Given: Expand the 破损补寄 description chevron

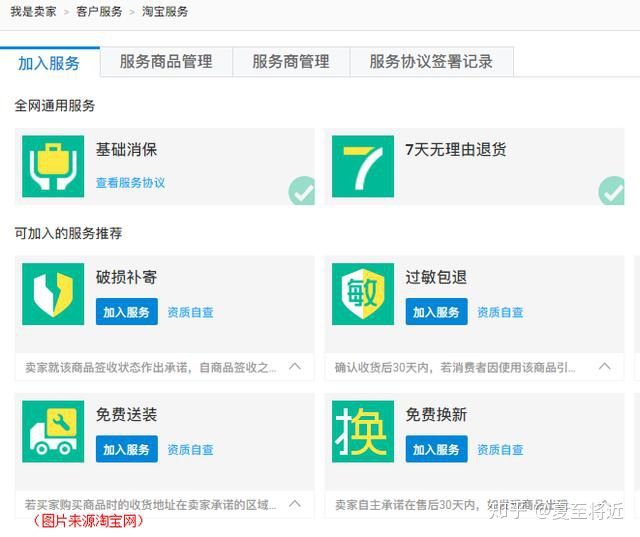Looking at the screenshot, I should click(295, 367).
